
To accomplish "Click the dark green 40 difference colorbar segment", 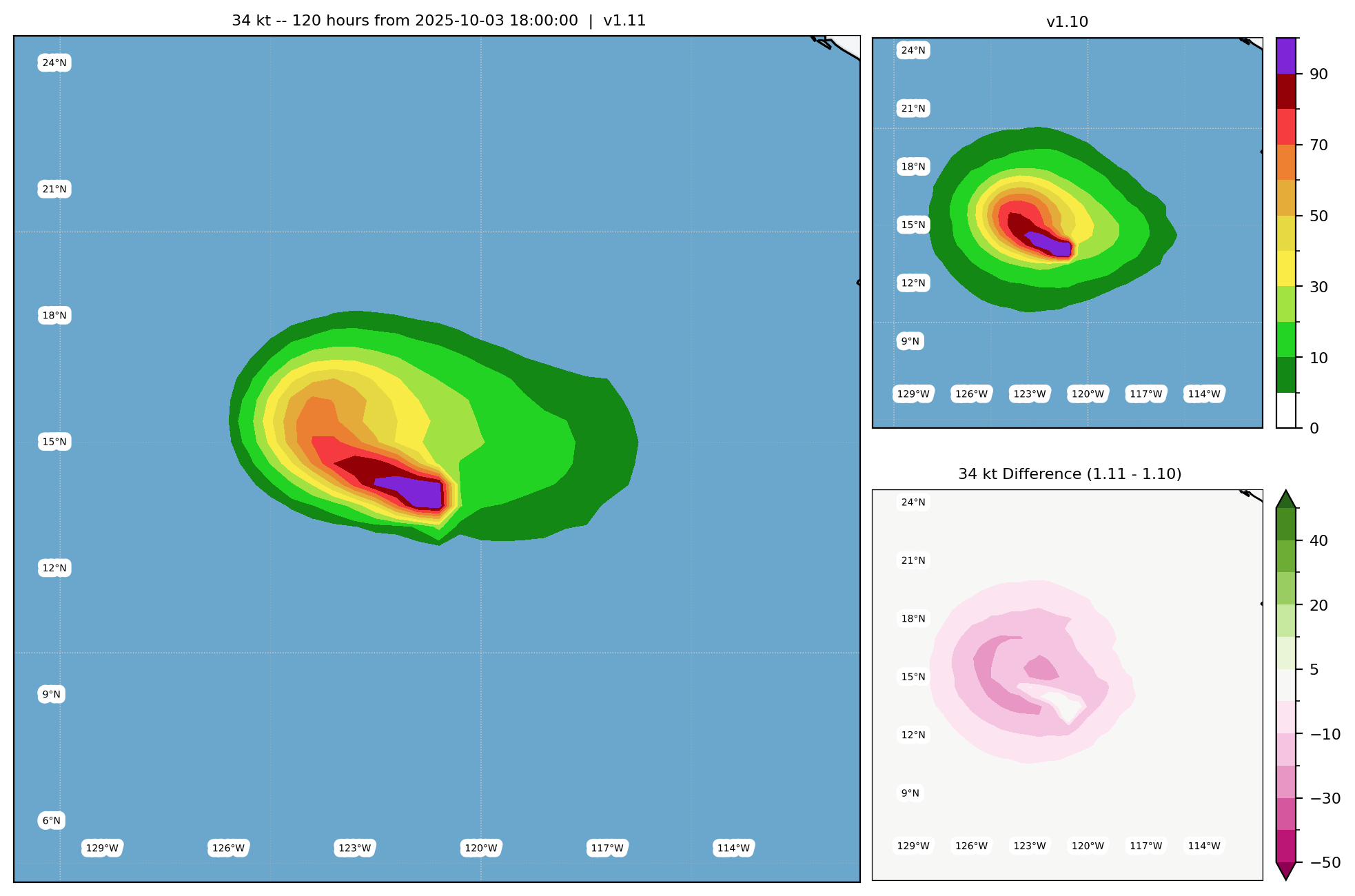I will point(1286,525).
